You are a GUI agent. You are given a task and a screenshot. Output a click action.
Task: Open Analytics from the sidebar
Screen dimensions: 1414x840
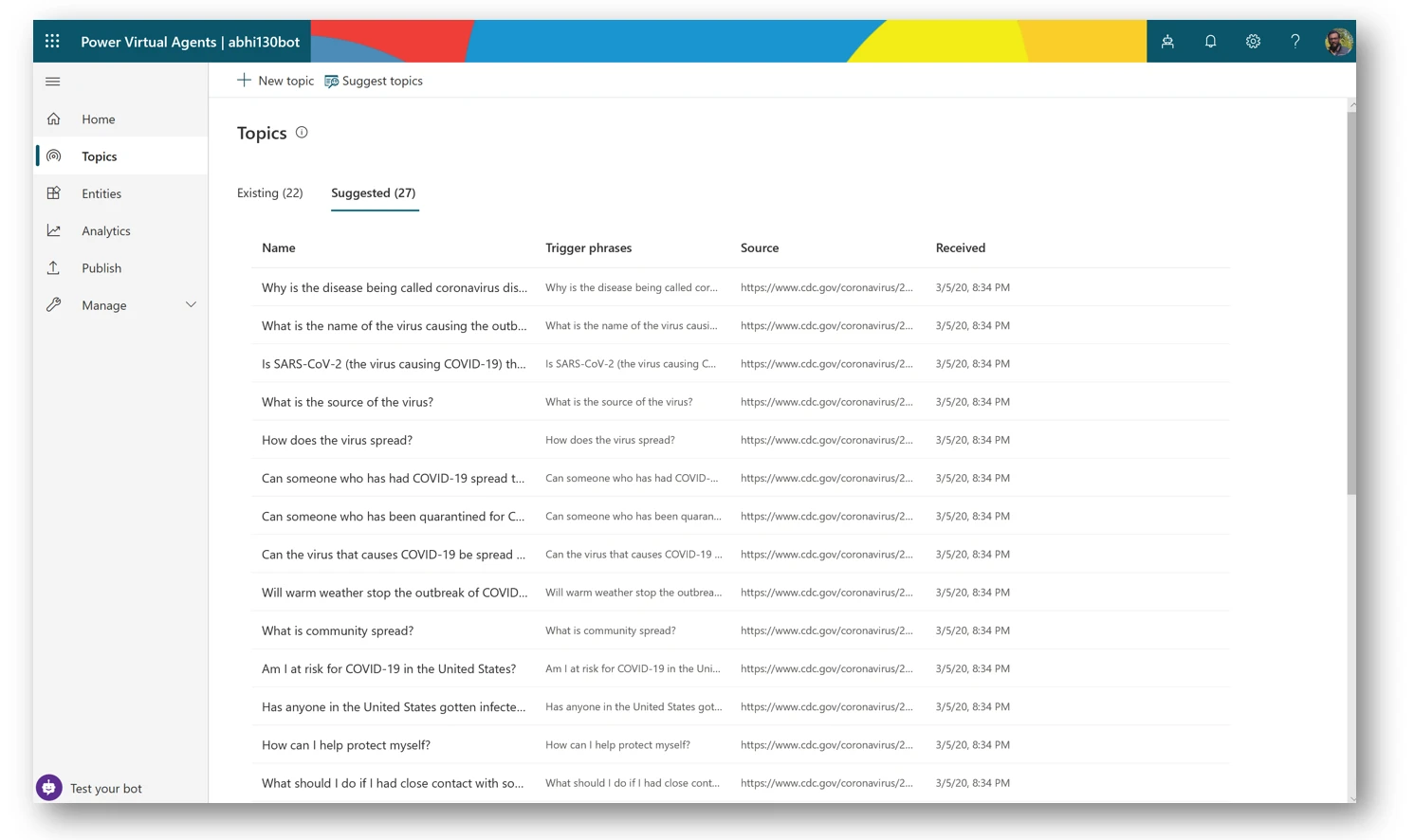pyautogui.click(x=105, y=230)
